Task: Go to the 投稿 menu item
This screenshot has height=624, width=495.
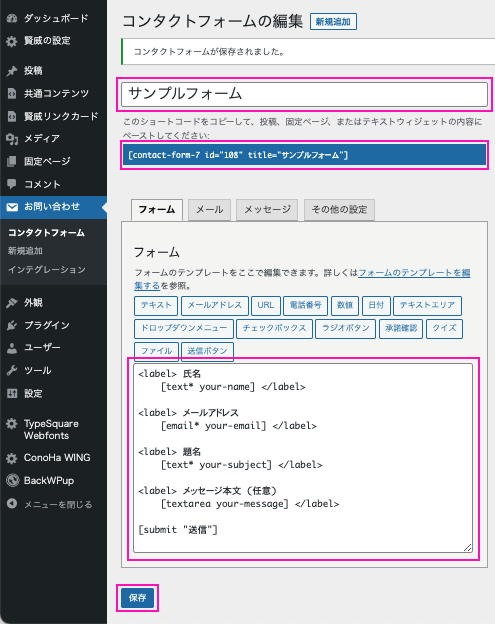Action: pyautogui.click(x=53, y=71)
